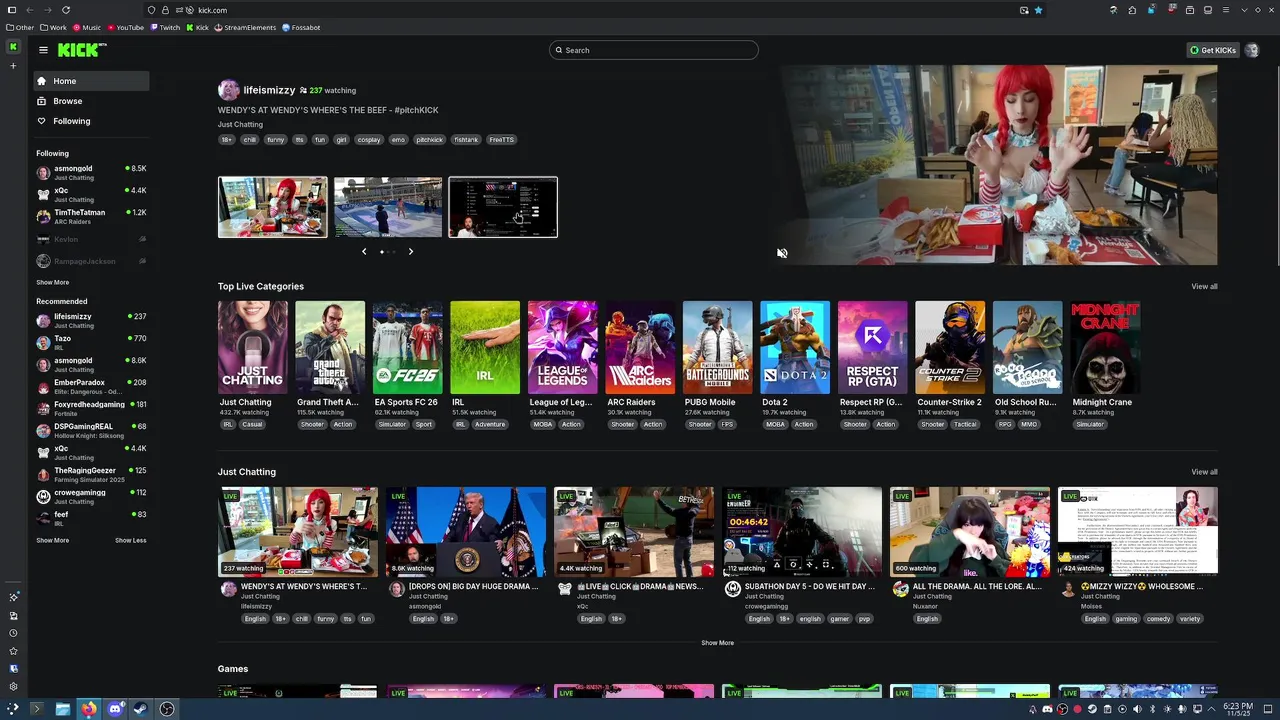
Task: Click the FreeTTS tag
Action: coord(501,140)
